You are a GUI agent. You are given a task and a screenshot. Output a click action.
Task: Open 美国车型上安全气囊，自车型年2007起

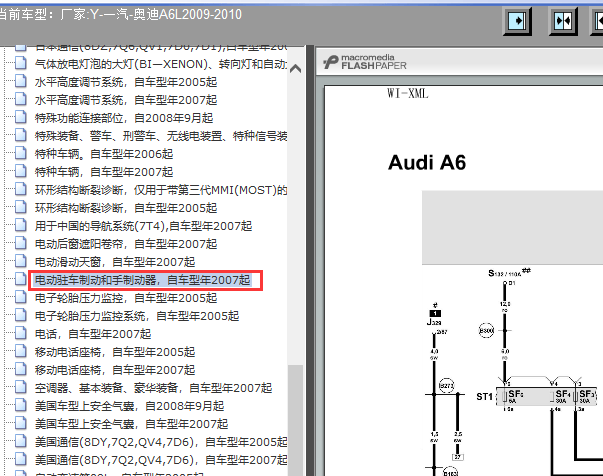131,424
